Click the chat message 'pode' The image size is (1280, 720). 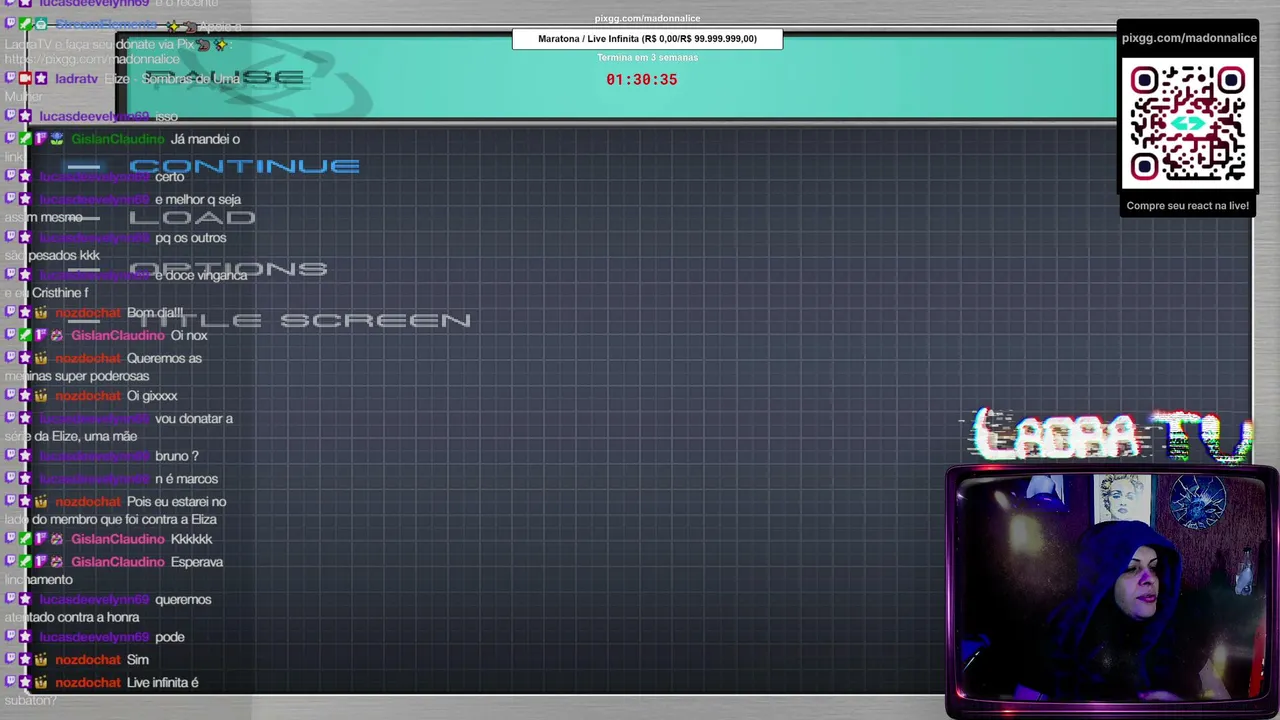tap(170, 637)
